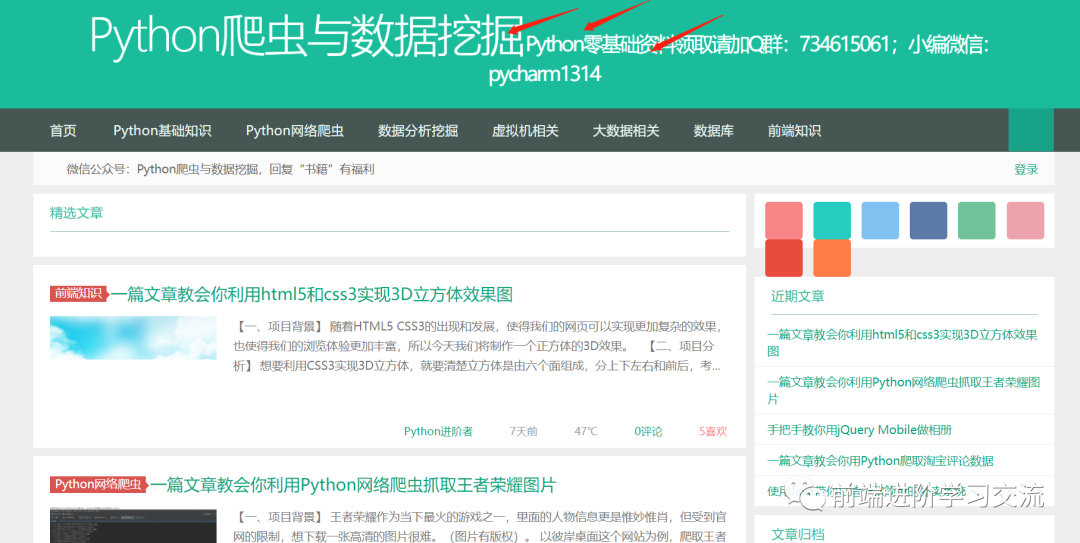This screenshot has width=1080, height=543.
Task: Click the 微信公众号 announcement text
Action: tap(220, 169)
